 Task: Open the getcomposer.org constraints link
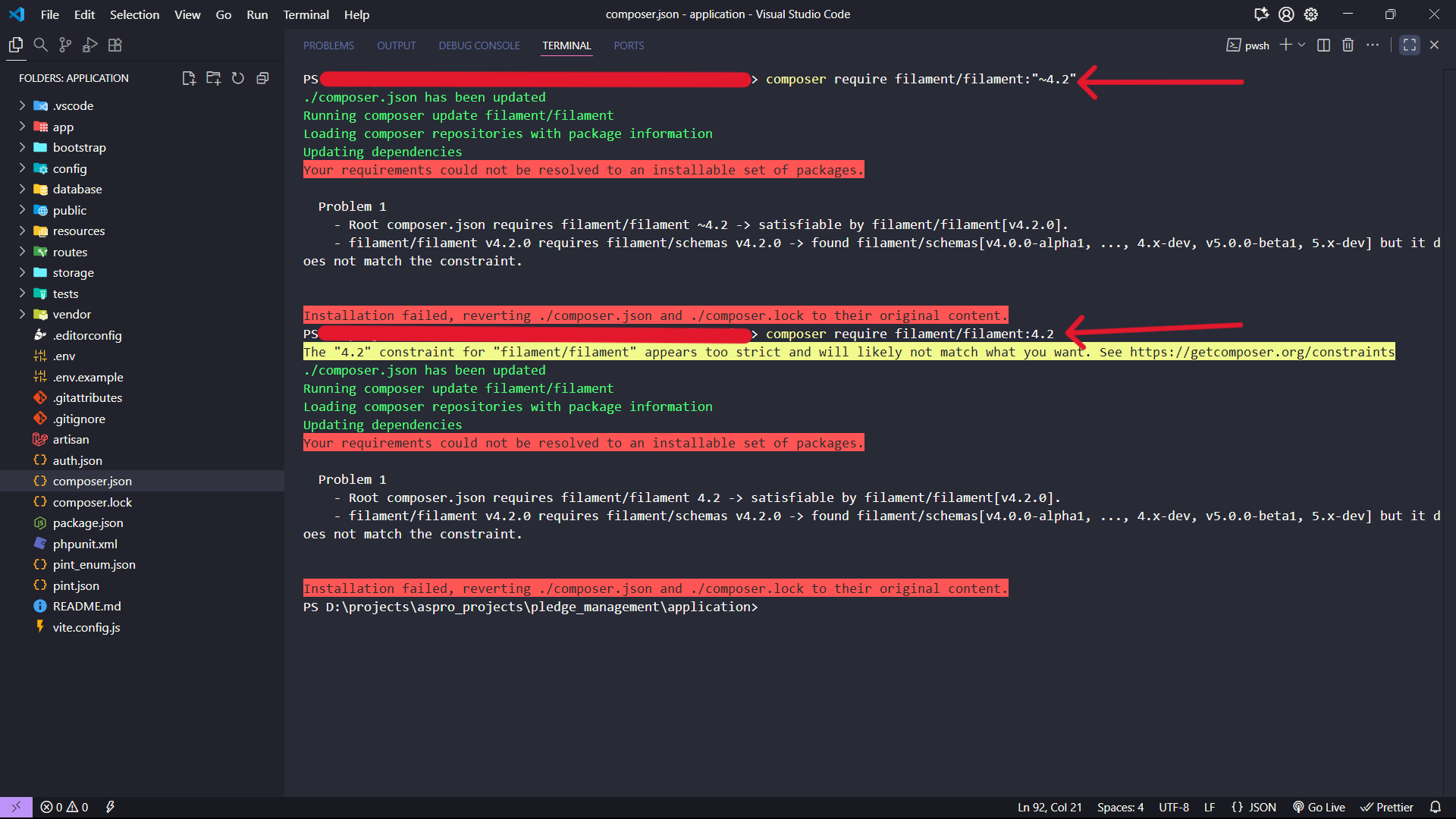[x=1261, y=352]
